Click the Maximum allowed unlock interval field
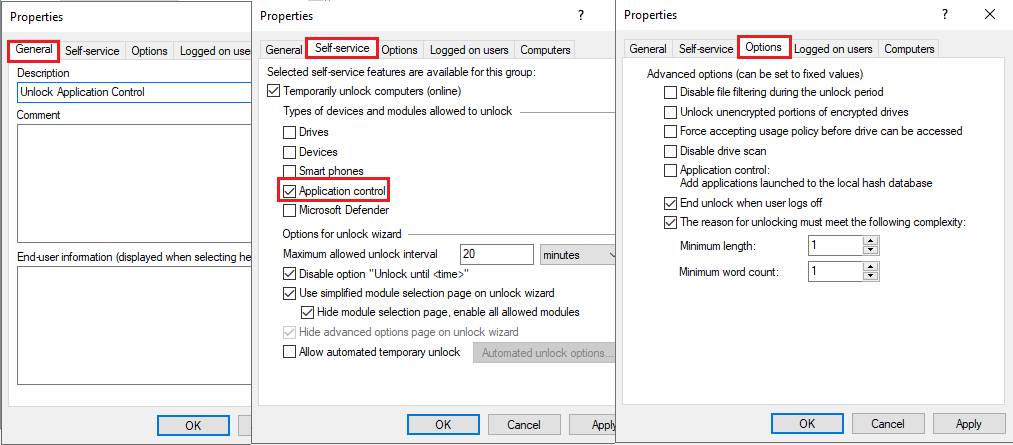Screen dimensions: 1013x445 495,255
